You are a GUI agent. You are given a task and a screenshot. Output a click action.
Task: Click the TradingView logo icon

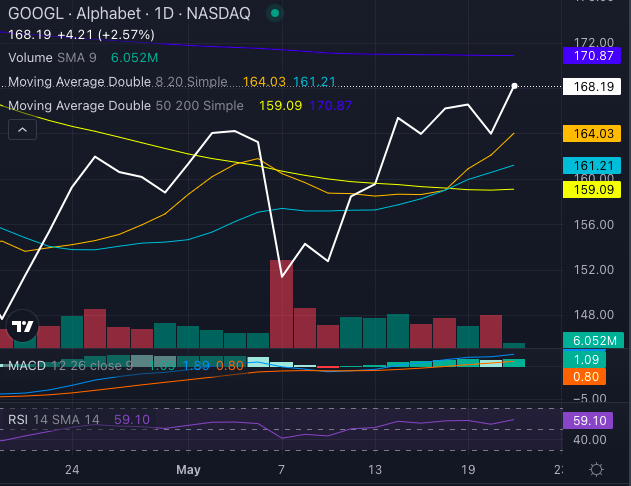coord(23,326)
